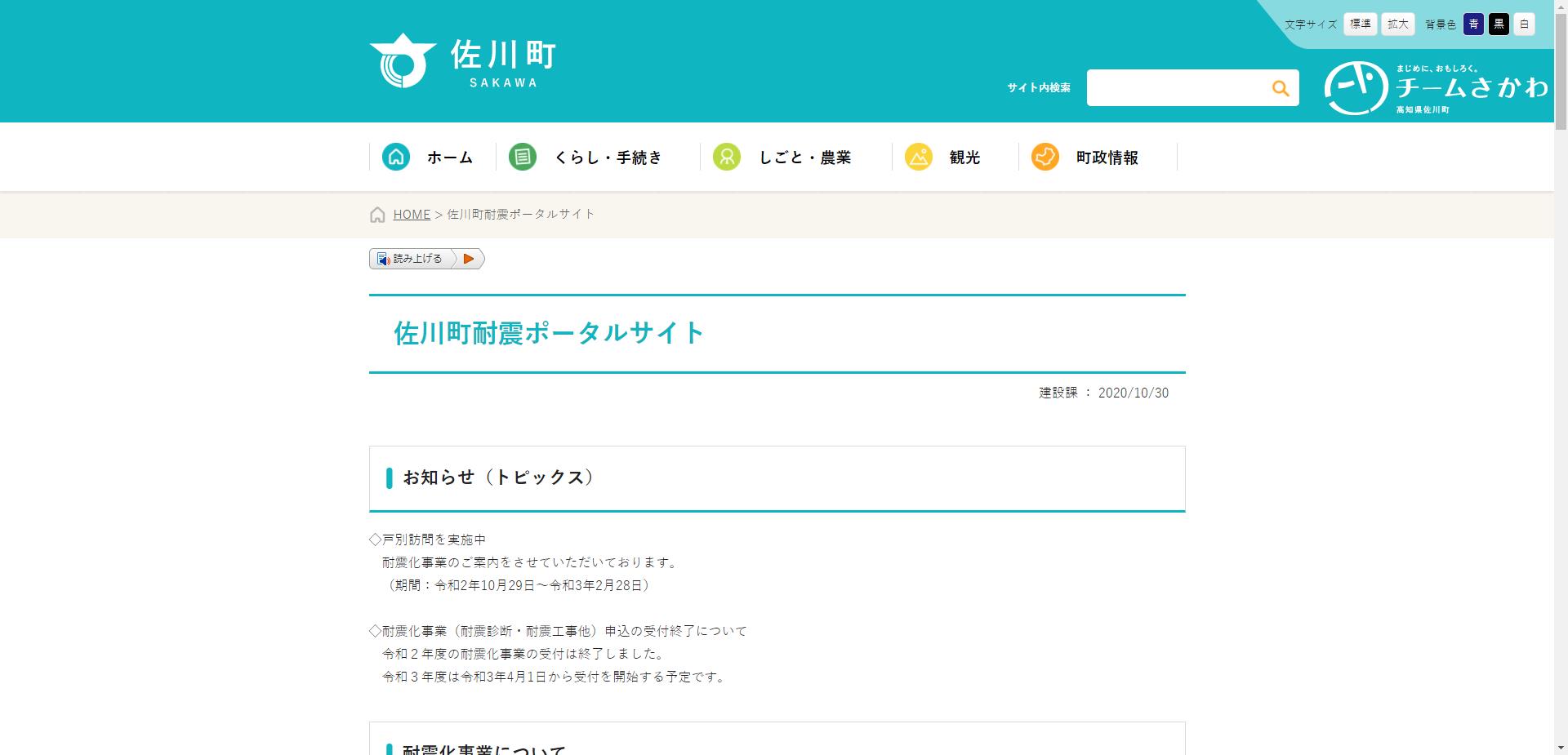Click the 町政情報 circular arrow icon
The height and width of the screenshot is (755, 1568).
tap(1045, 157)
